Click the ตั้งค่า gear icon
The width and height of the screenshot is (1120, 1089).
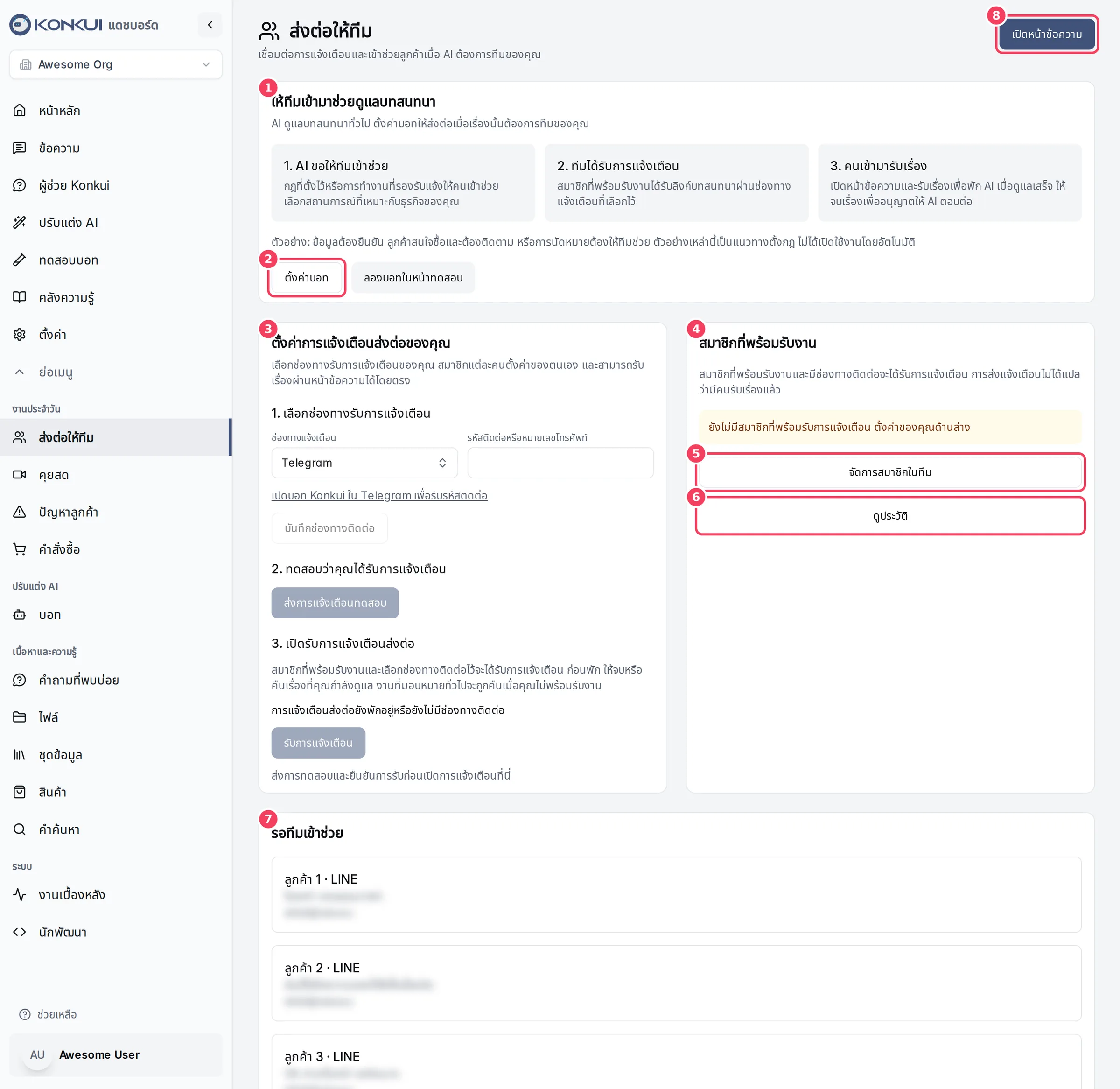[20, 335]
